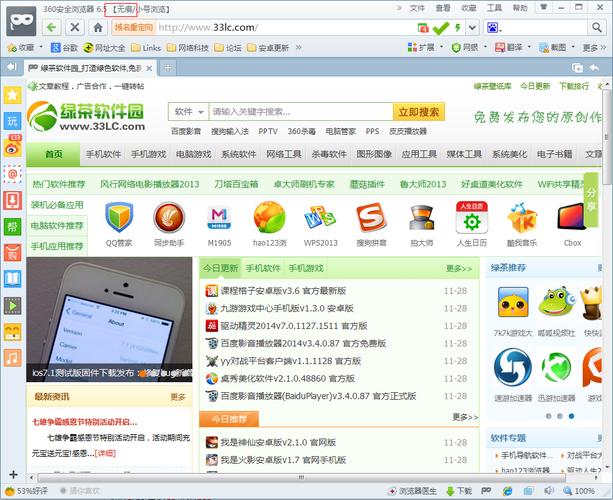
Task: Click the yellow star favorites sidebar icon
Action: click(13, 94)
